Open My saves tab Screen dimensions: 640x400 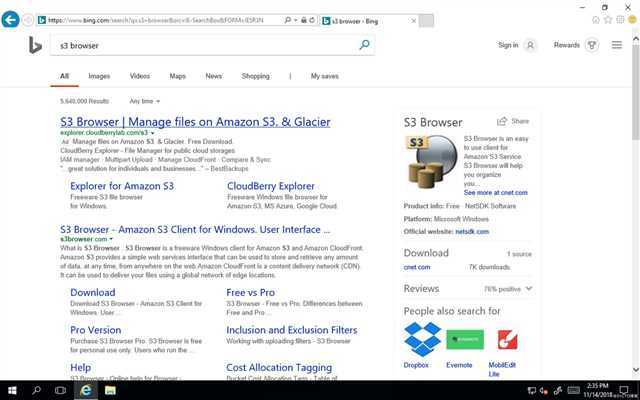pos(324,76)
